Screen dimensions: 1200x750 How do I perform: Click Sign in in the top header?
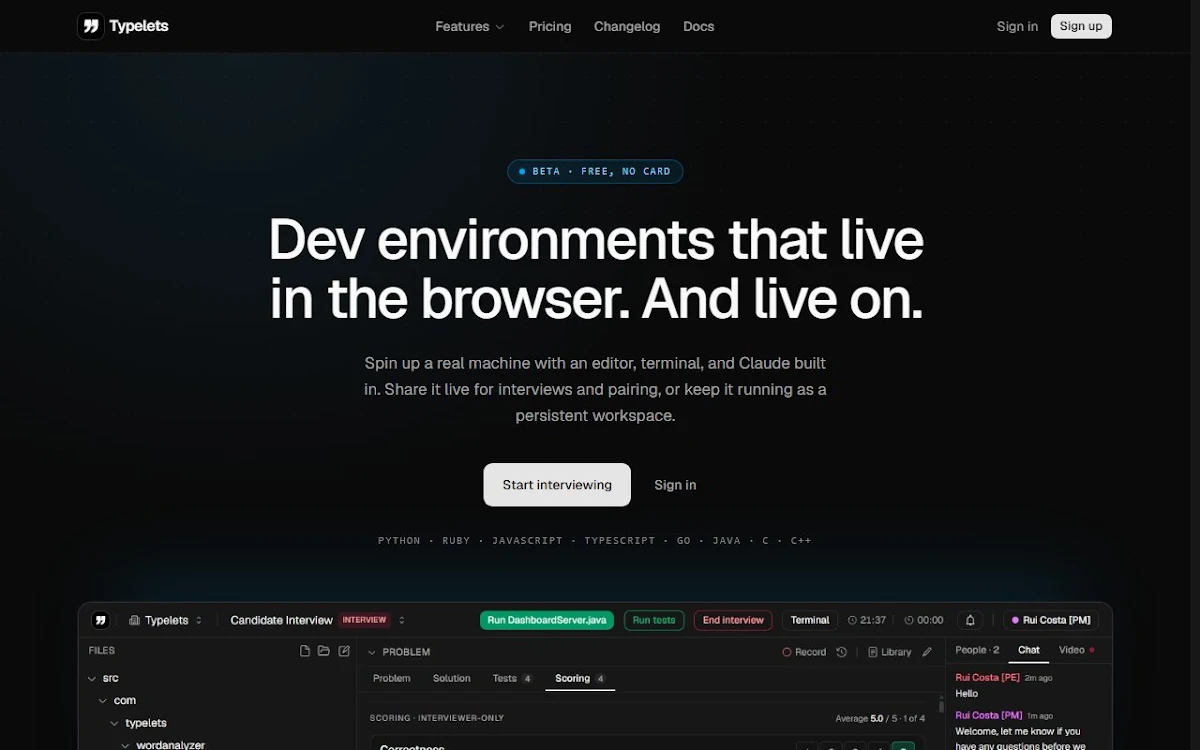pos(1017,26)
